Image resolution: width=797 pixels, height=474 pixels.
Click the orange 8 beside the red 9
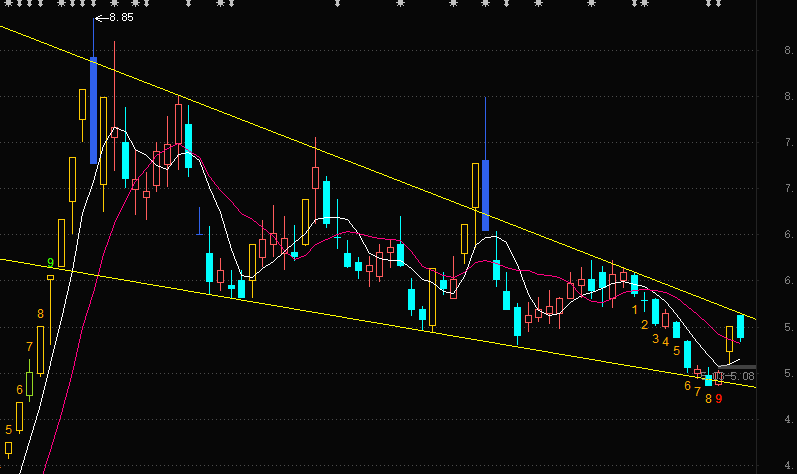tap(708, 399)
